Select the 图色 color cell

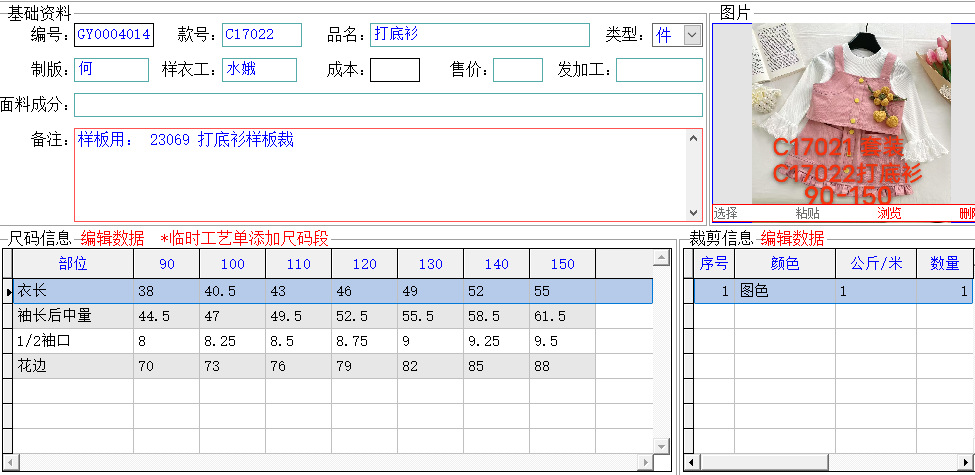point(785,291)
